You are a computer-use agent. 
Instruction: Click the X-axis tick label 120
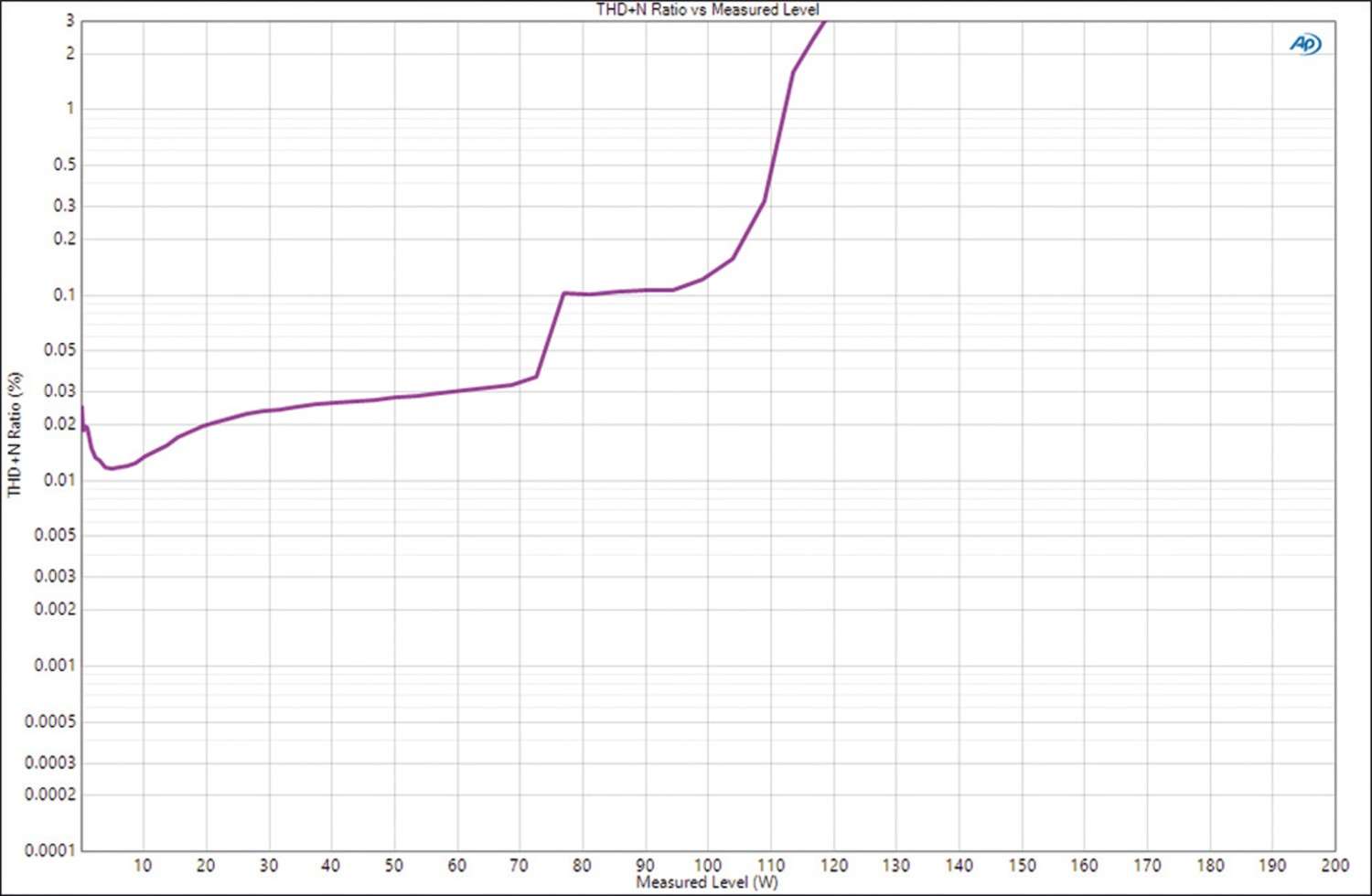click(x=833, y=865)
